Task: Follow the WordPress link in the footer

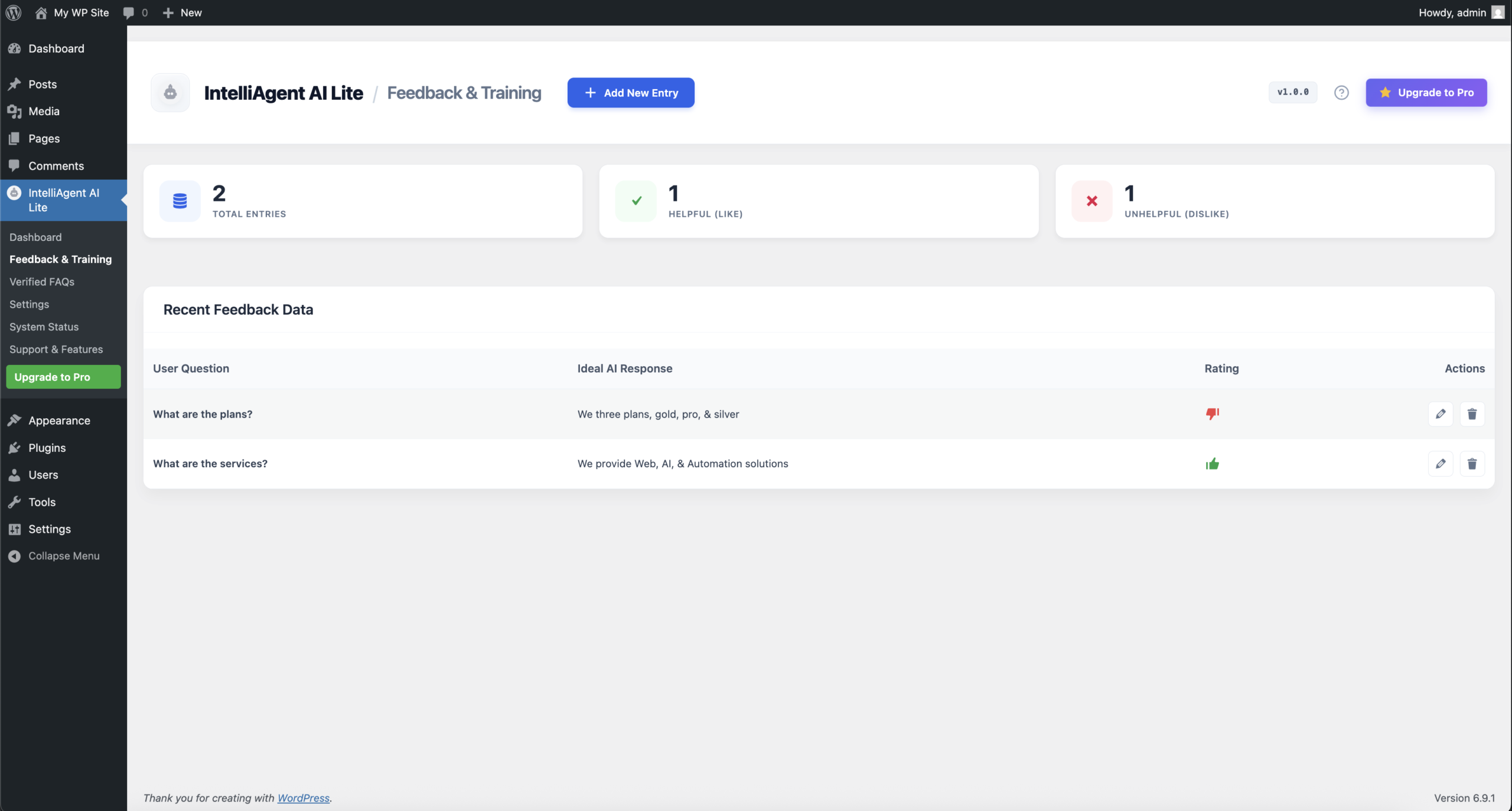Action: click(303, 798)
